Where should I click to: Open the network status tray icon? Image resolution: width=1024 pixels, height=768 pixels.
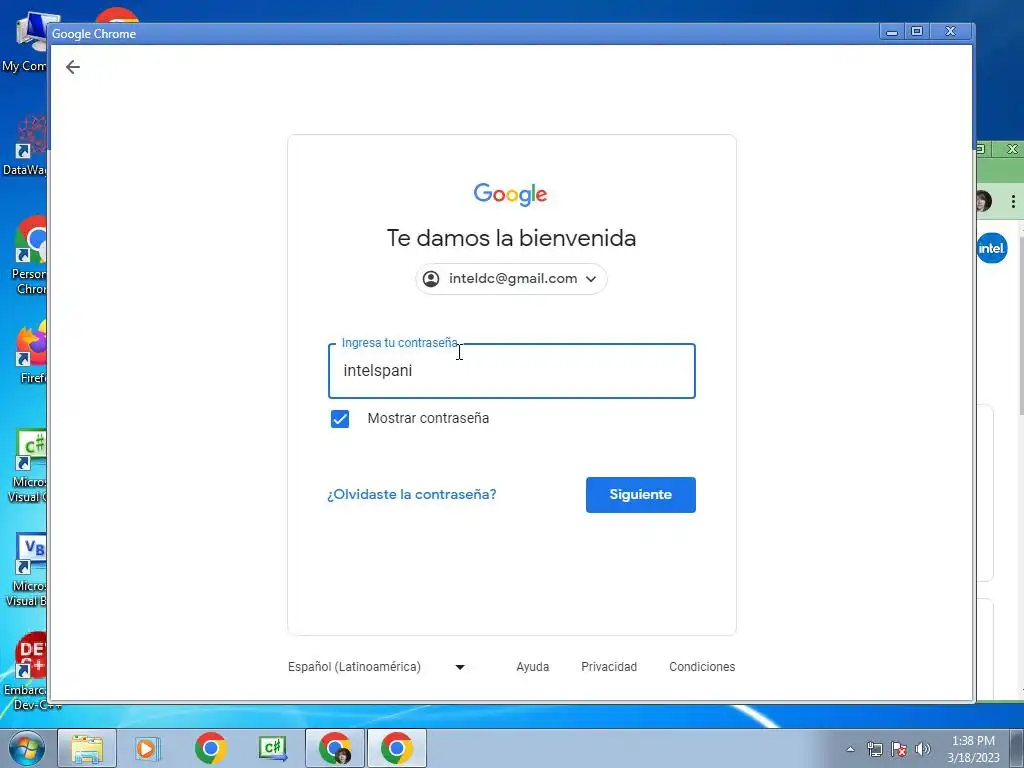click(874, 749)
